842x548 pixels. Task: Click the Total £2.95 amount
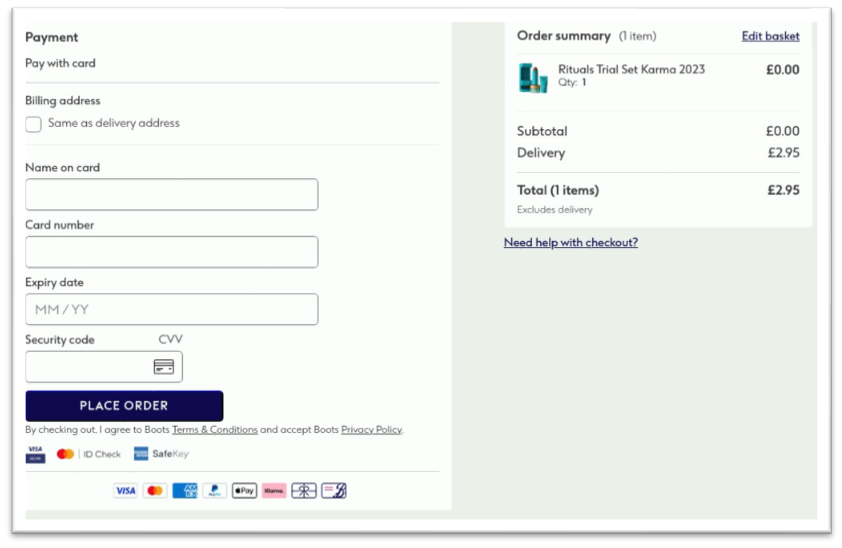pyautogui.click(x=783, y=190)
